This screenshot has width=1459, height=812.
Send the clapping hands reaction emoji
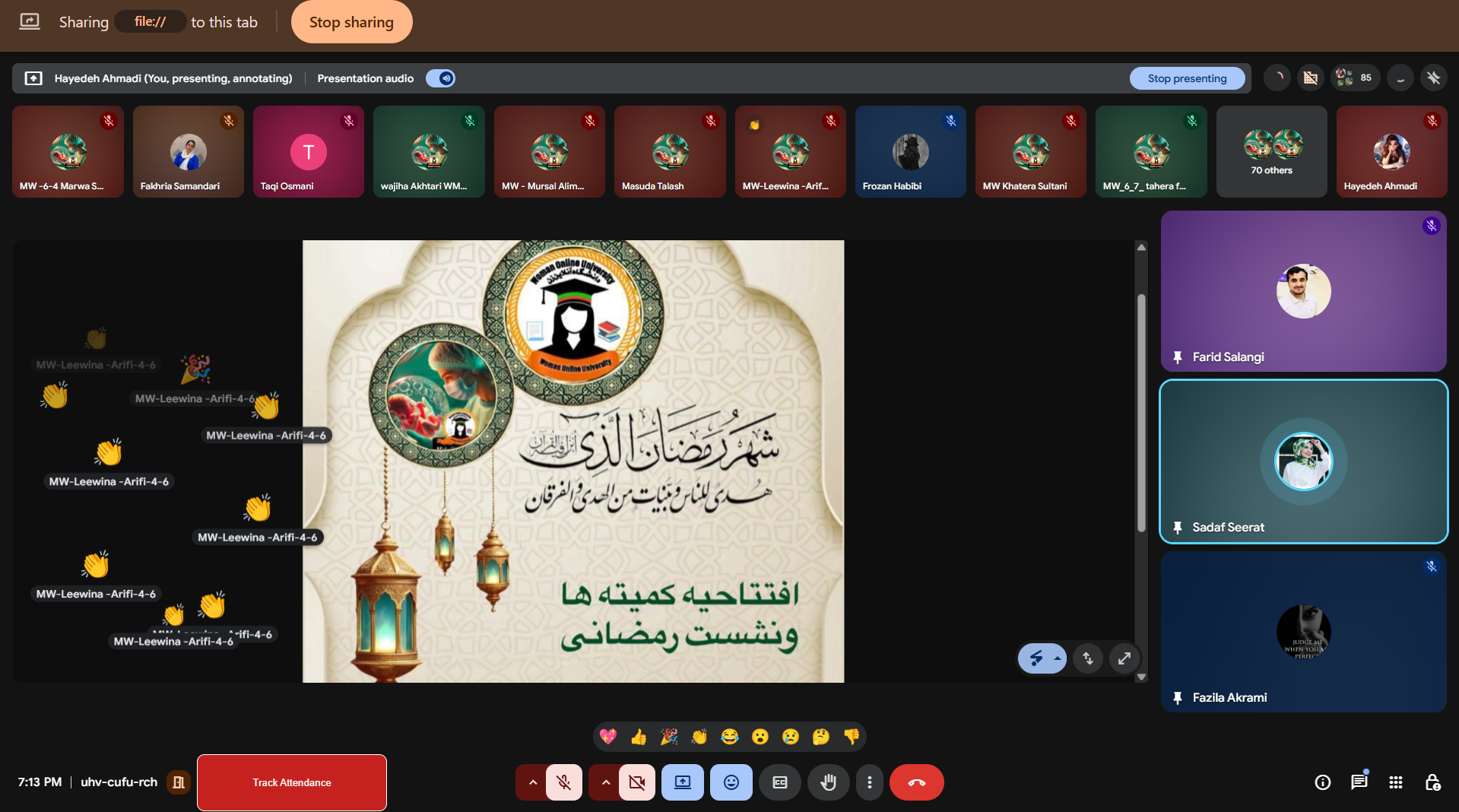[699, 736]
